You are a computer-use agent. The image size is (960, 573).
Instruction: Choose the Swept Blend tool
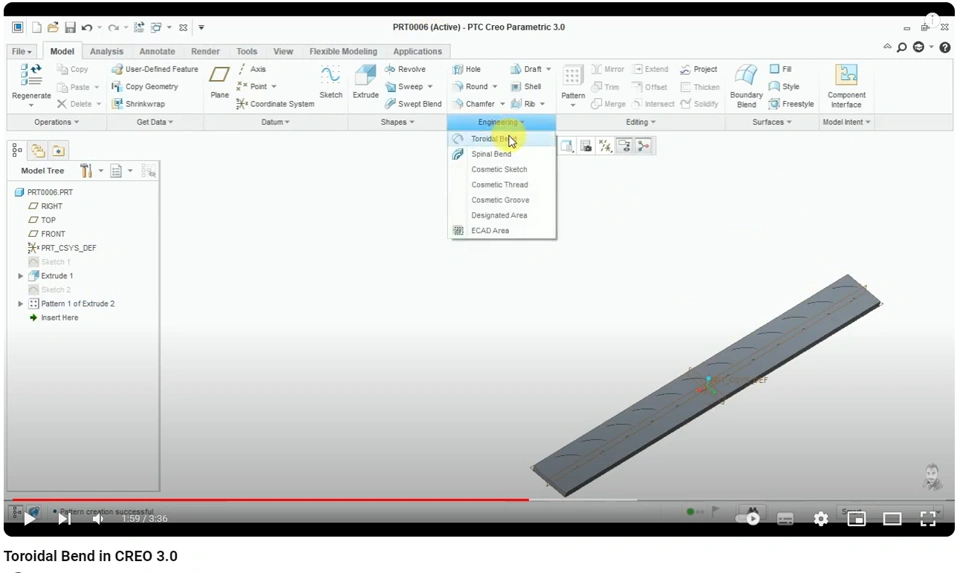[x=413, y=104]
